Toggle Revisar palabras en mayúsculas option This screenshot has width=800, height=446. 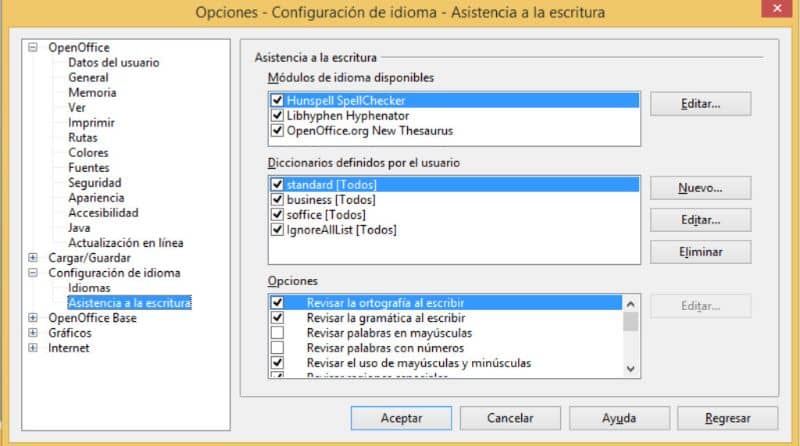(277, 332)
